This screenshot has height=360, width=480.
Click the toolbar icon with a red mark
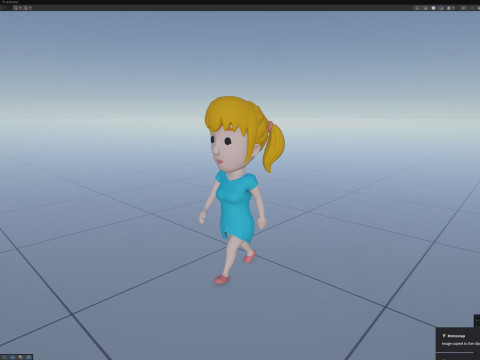tap(26, 8)
